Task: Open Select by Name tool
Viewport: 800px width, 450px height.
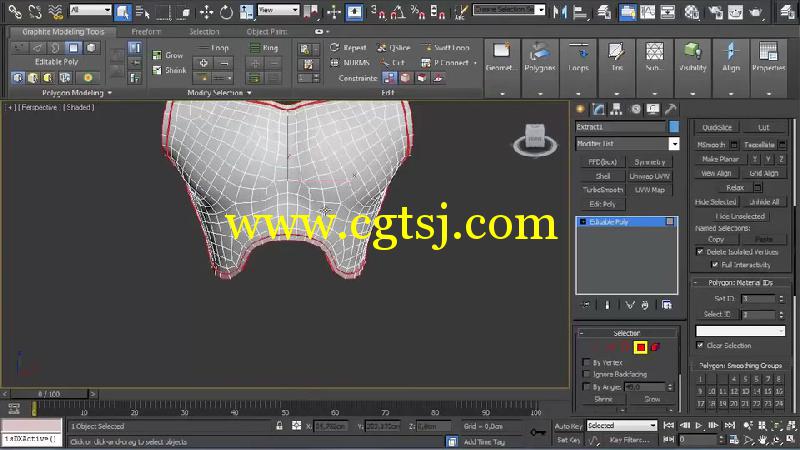Action: [142, 11]
